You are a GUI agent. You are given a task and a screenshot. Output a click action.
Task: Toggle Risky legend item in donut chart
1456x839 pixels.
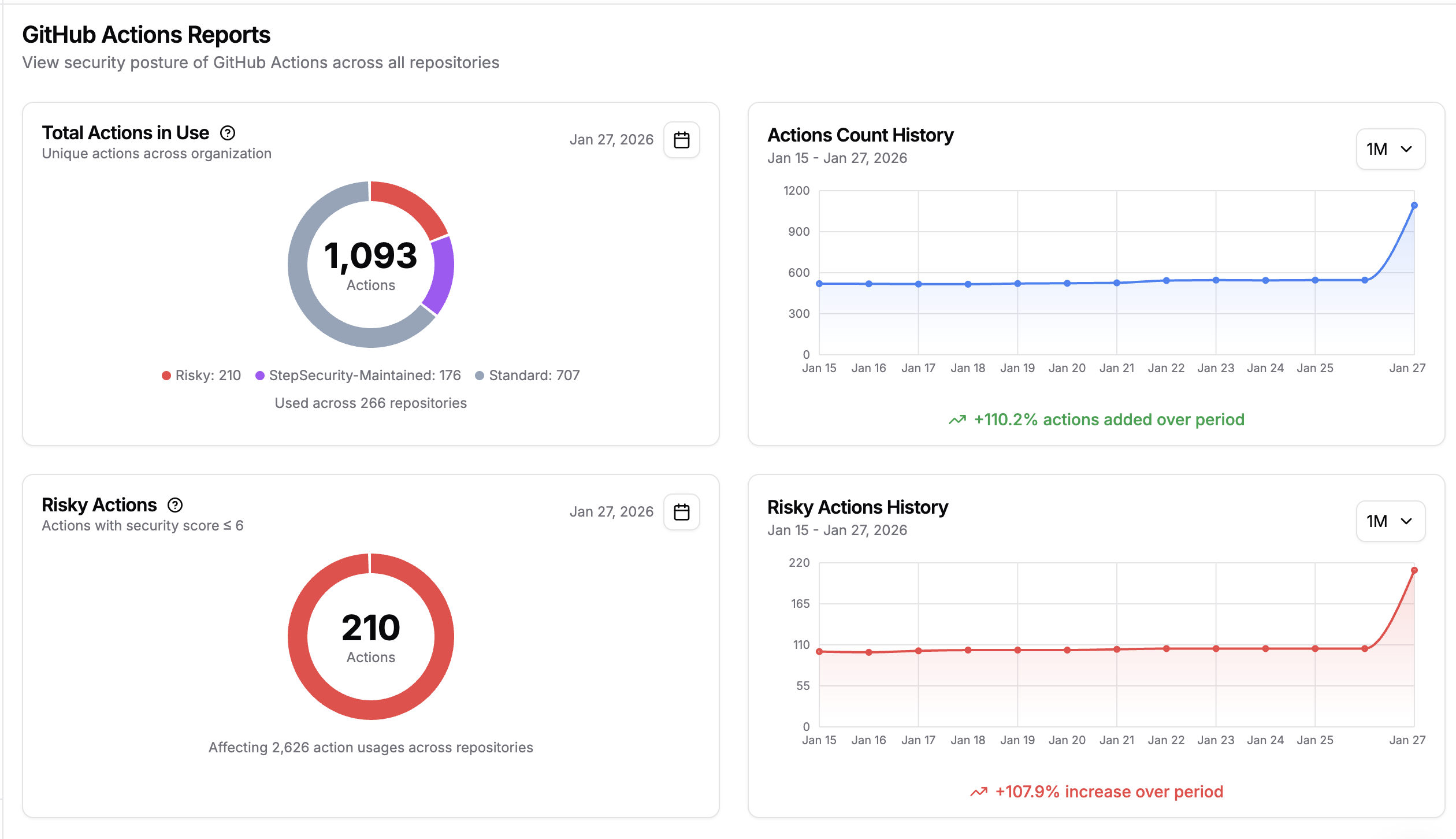click(201, 376)
